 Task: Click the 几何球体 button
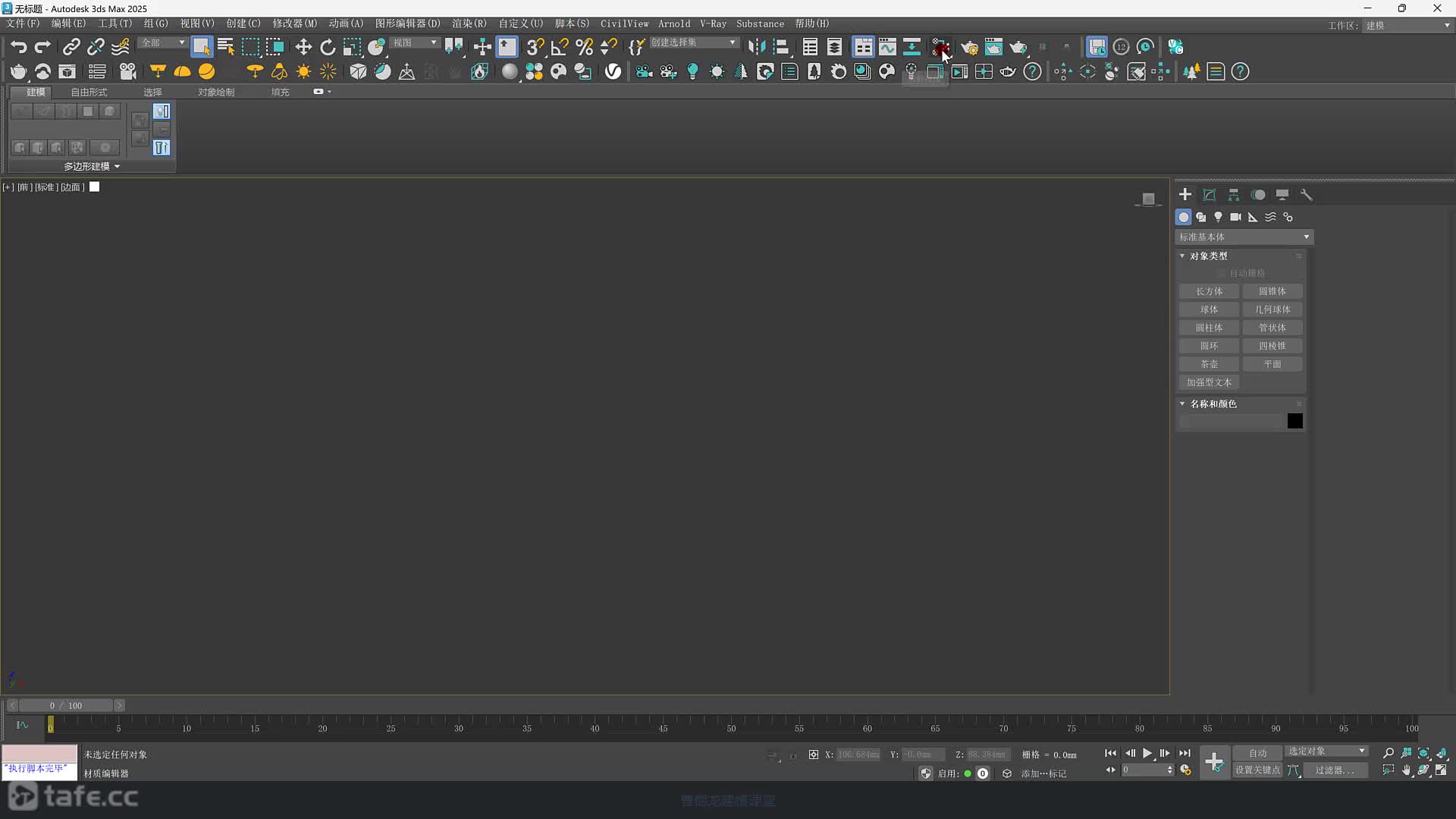1272,309
